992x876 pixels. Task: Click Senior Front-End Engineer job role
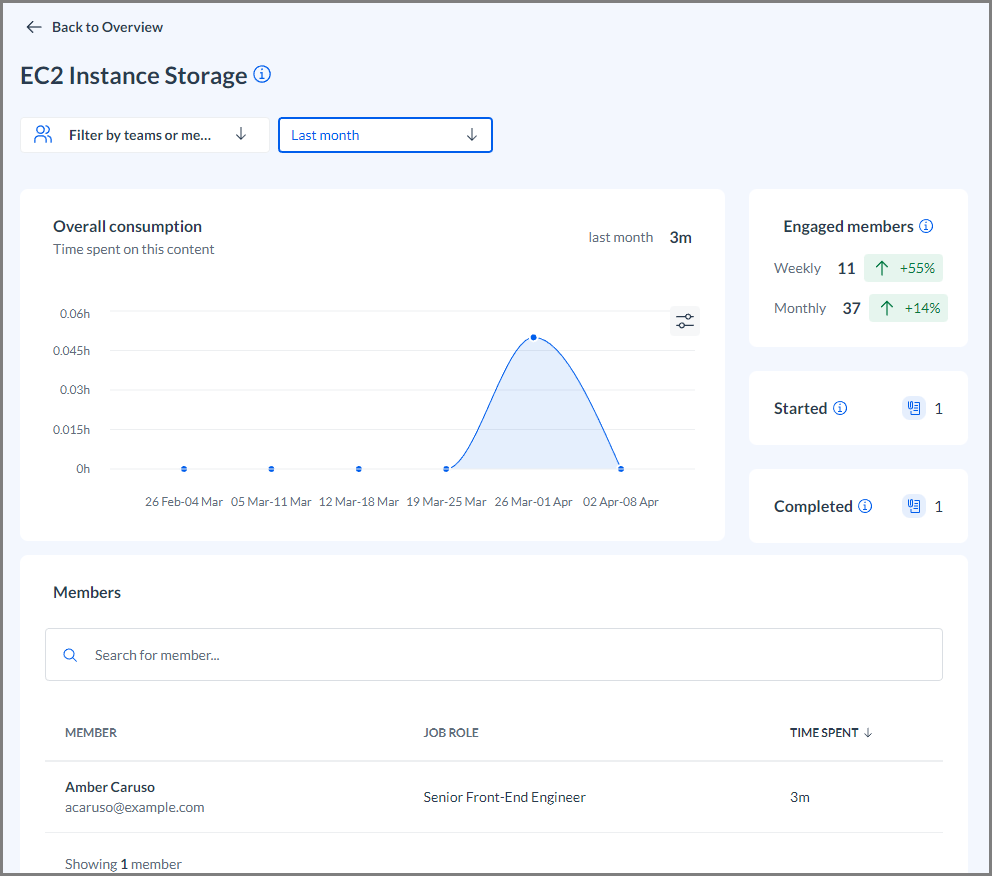(504, 797)
